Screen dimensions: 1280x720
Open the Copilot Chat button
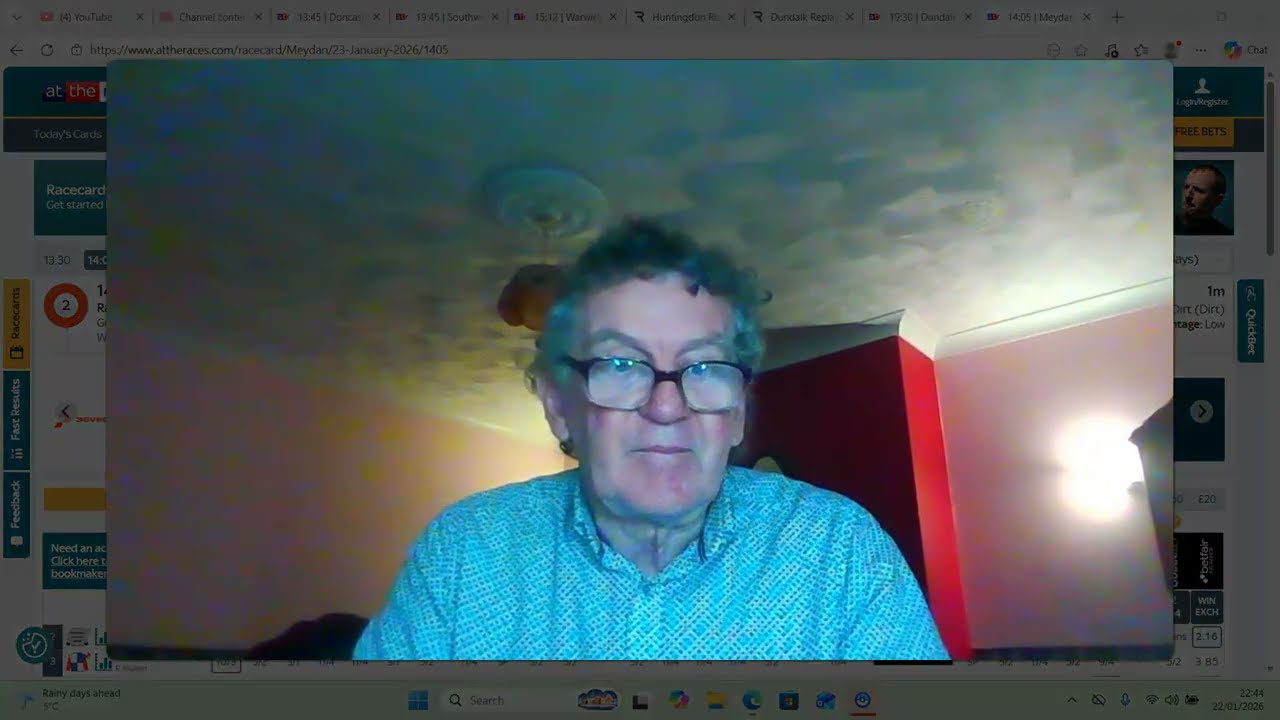click(1246, 50)
